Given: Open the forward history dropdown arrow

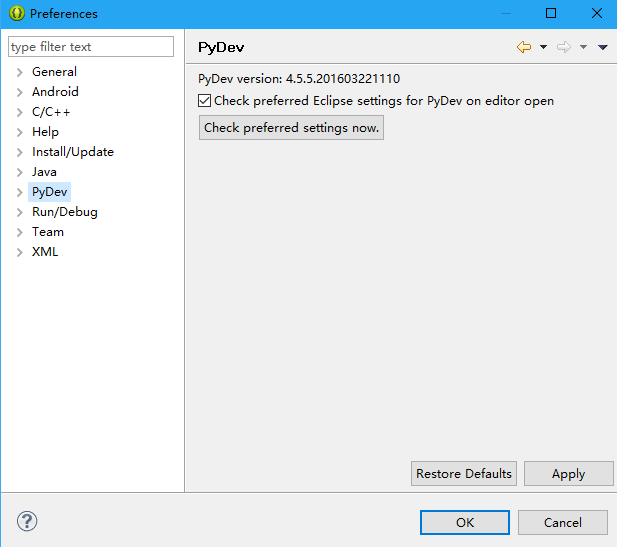Looking at the screenshot, I should tap(583, 47).
